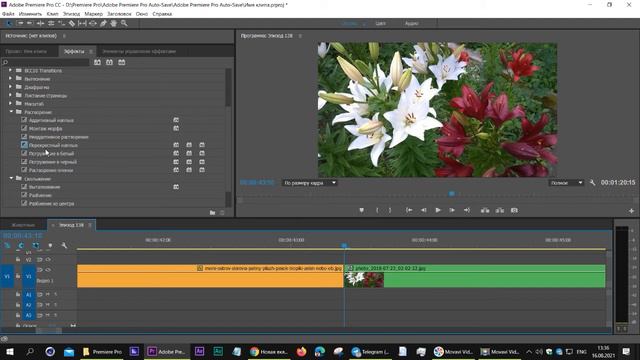640x360 pixels.
Task: Open button editor plus icon
Action: point(631,211)
